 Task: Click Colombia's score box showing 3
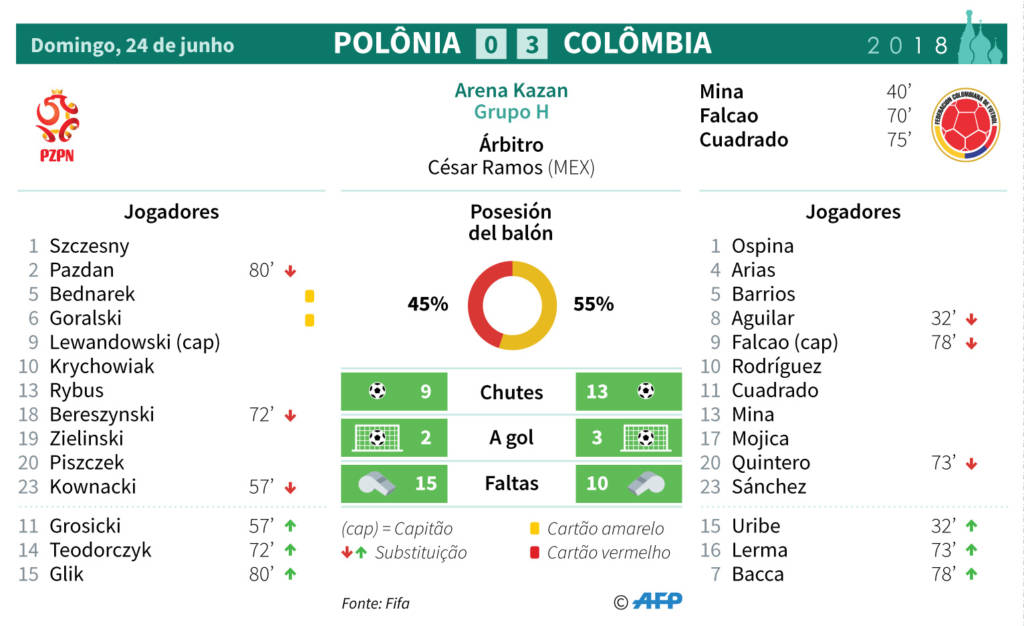(x=532, y=44)
